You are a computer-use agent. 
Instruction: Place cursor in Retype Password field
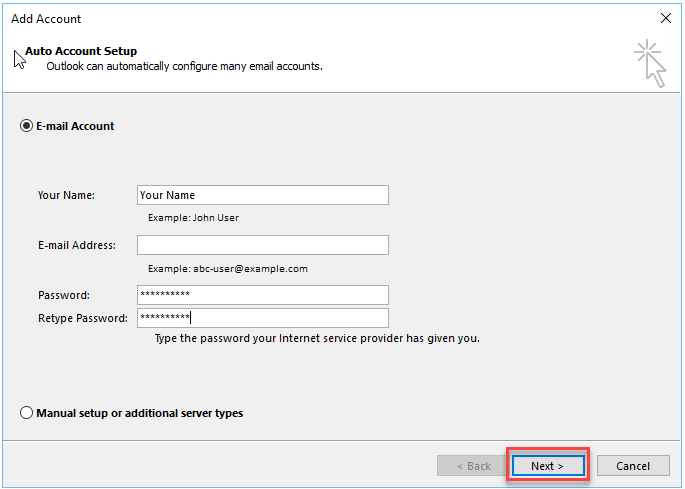(262, 318)
